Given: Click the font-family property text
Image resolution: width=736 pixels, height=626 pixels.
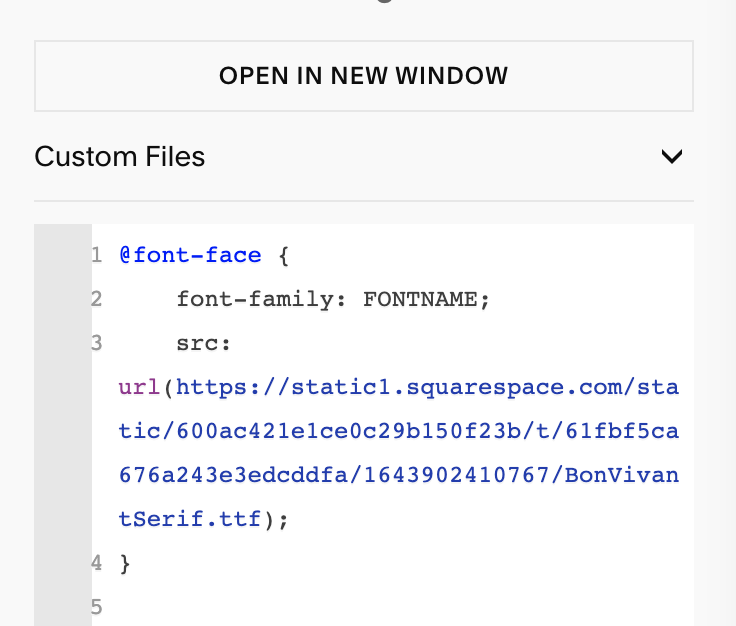Looking at the screenshot, I should click(255, 299).
